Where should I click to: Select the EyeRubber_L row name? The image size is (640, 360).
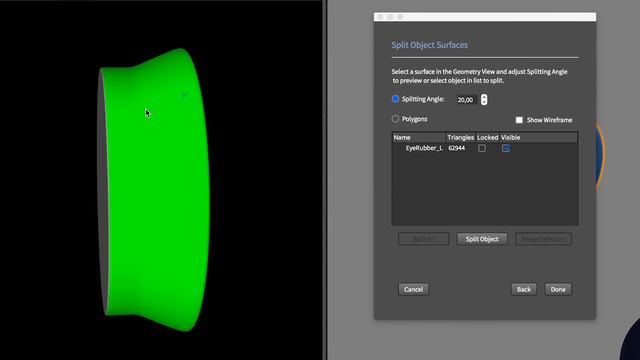tap(424, 148)
